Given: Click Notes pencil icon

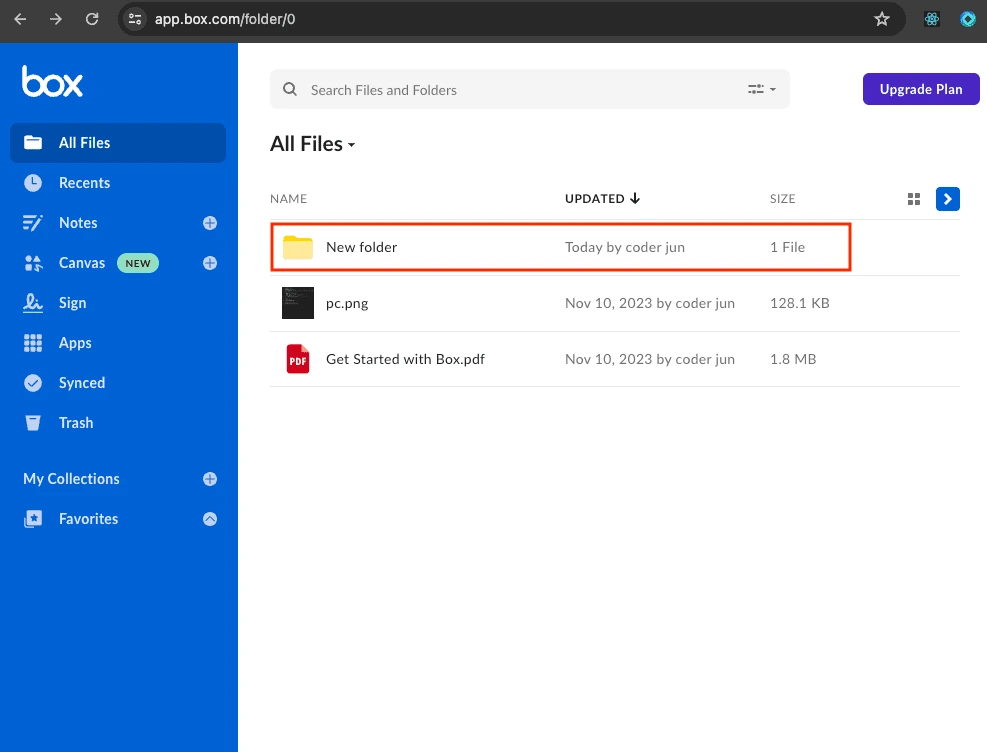Looking at the screenshot, I should pyautogui.click(x=33, y=223).
